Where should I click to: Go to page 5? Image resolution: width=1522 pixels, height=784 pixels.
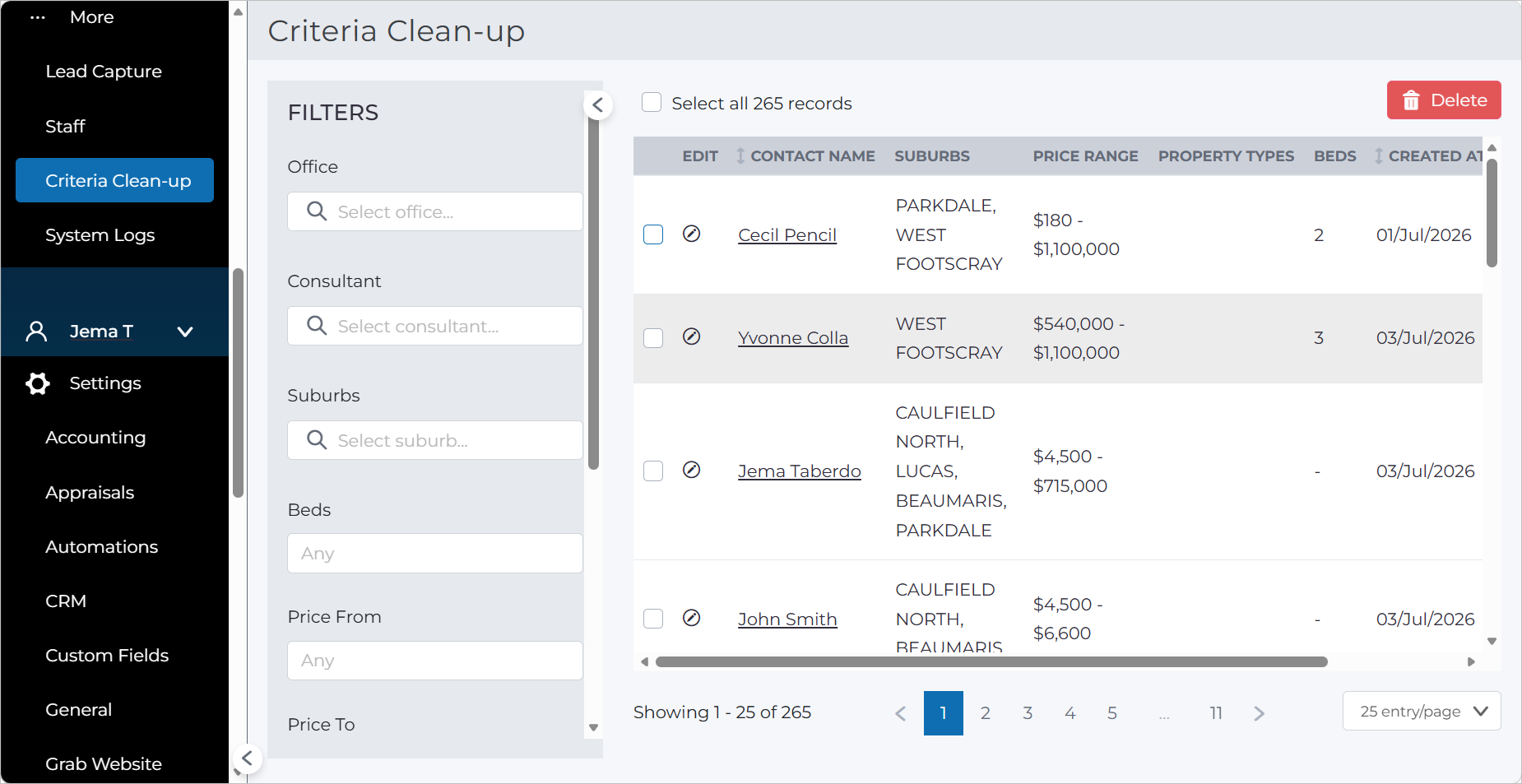coord(1112,713)
